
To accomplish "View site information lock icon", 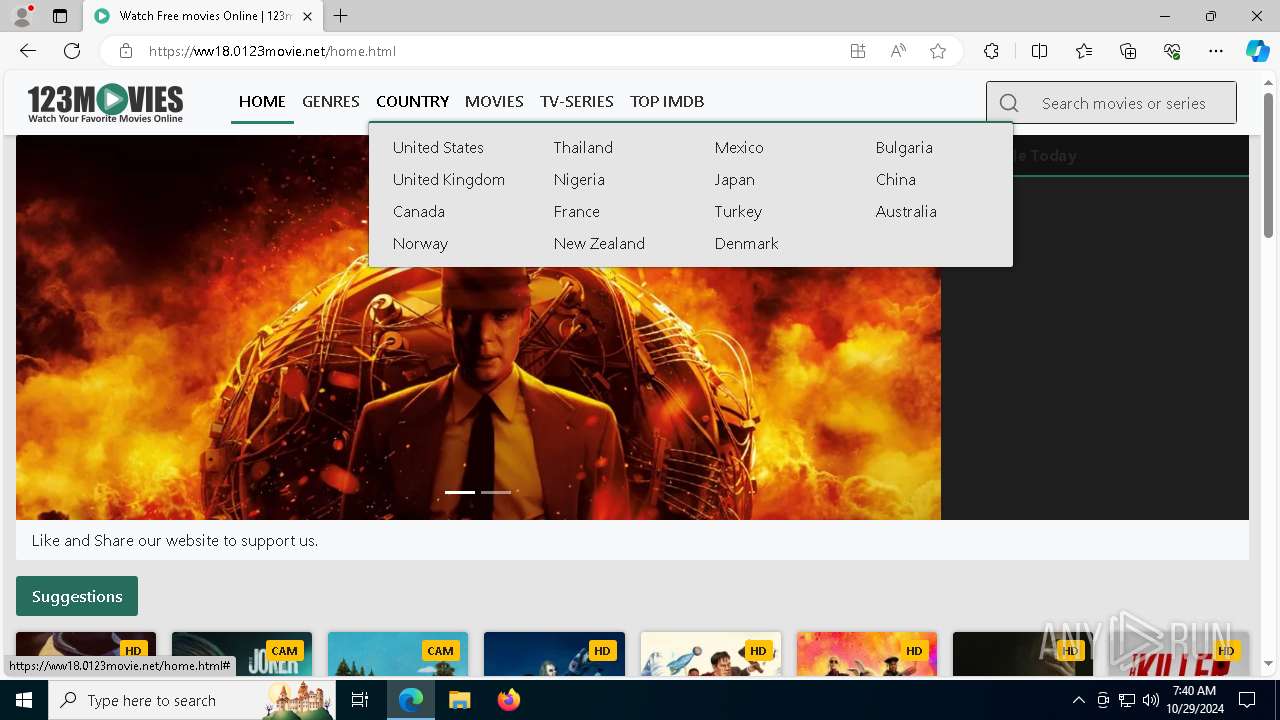I will coord(126,51).
